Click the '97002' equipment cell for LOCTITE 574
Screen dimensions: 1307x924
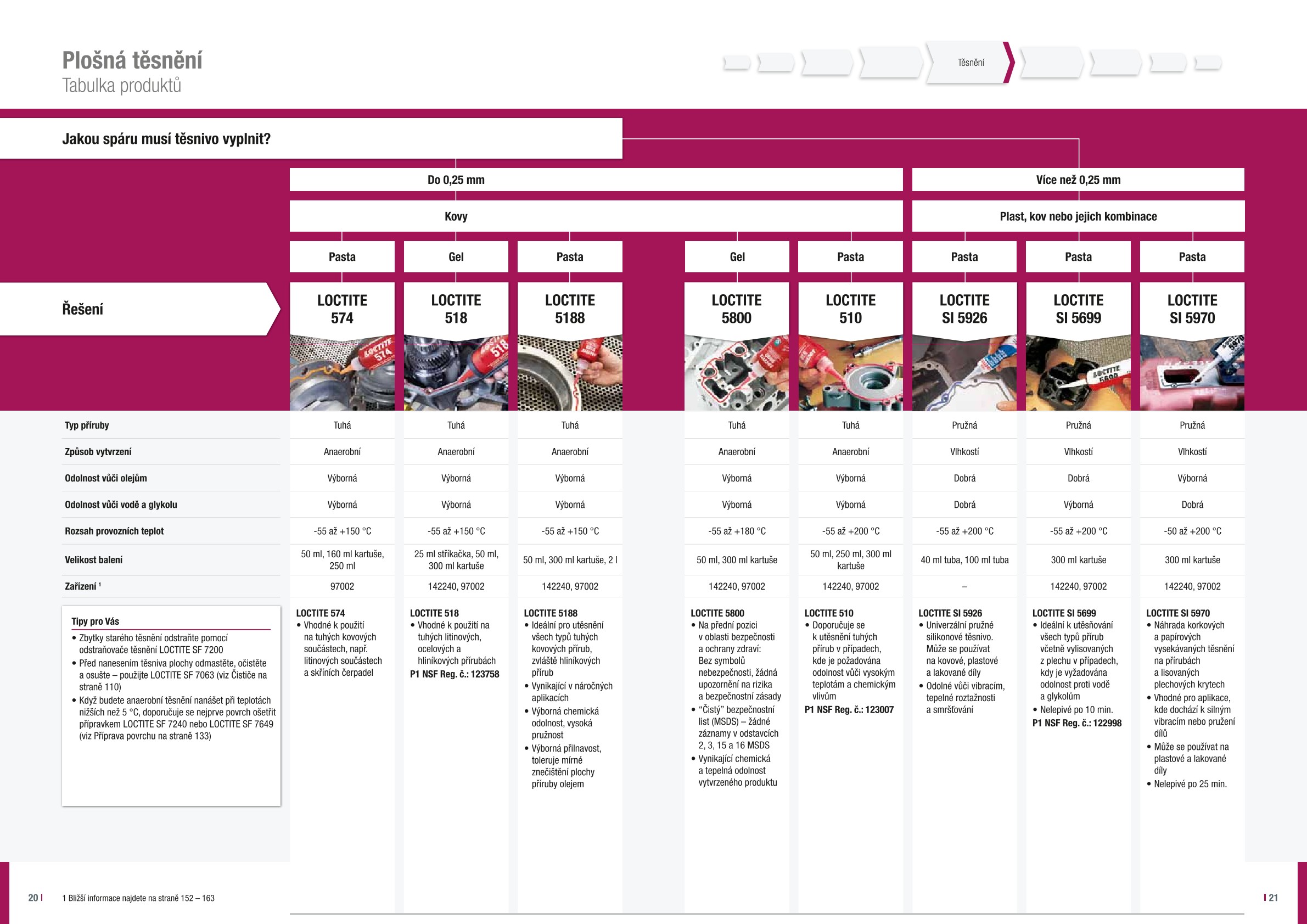(x=342, y=586)
